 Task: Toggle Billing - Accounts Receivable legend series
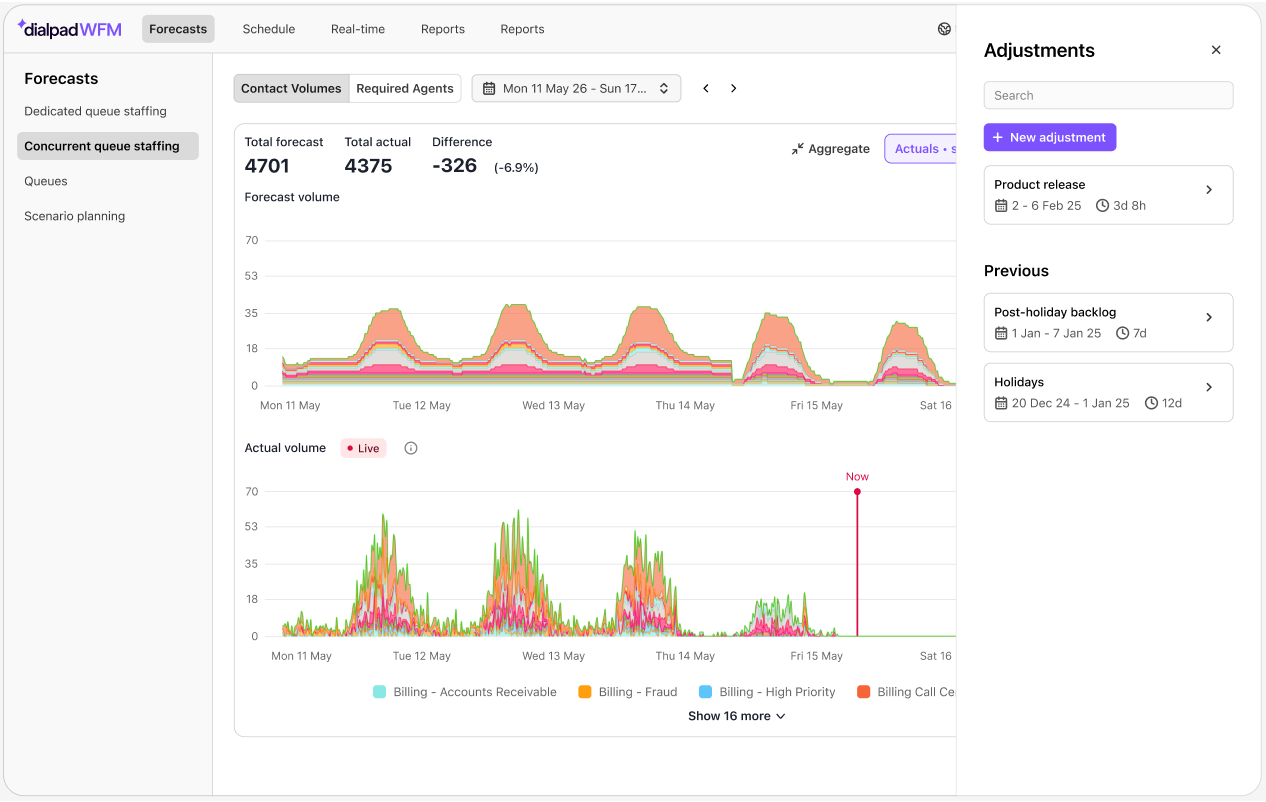click(x=465, y=692)
